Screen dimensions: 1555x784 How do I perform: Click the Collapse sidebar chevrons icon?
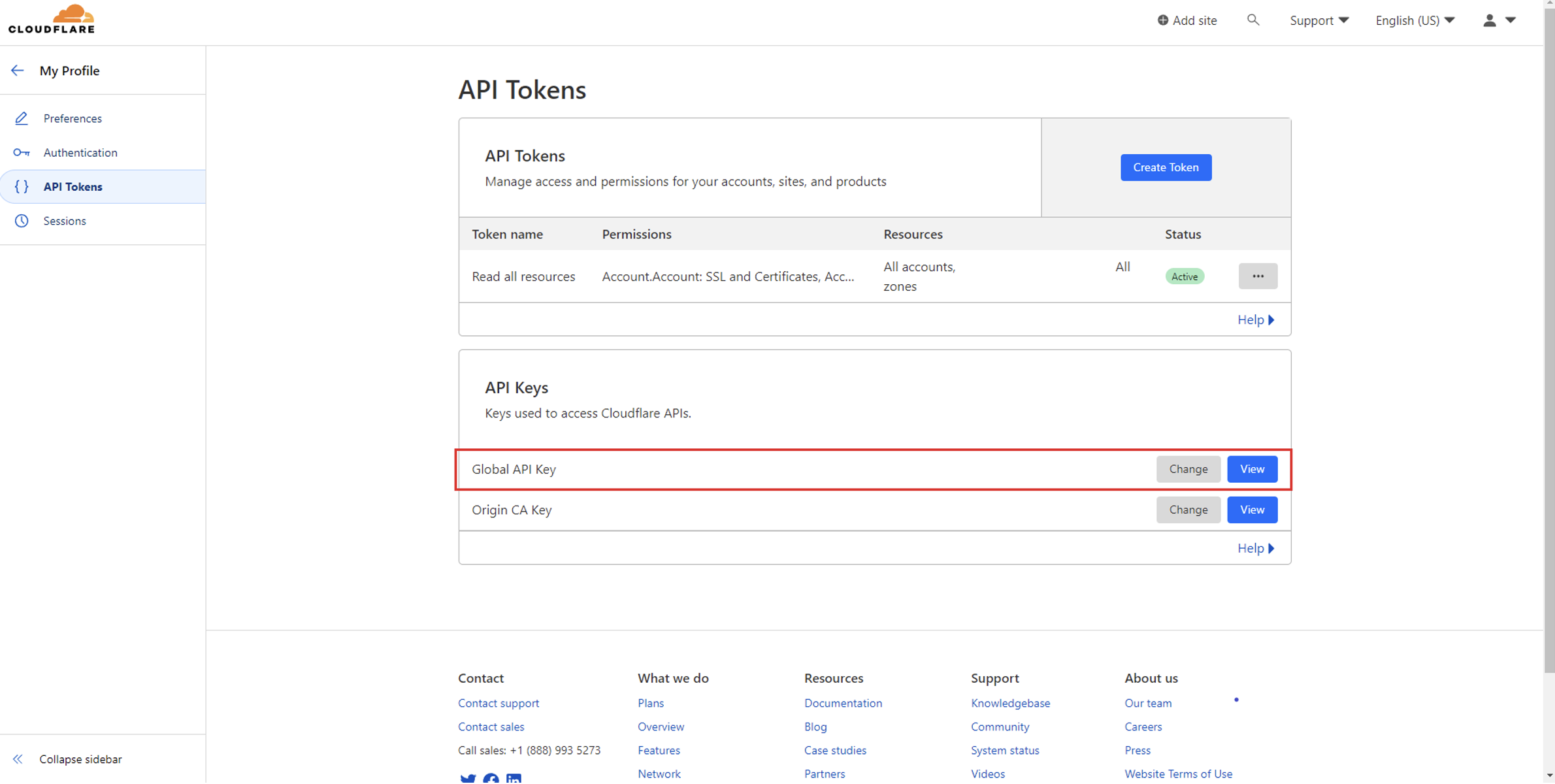coord(18,759)
